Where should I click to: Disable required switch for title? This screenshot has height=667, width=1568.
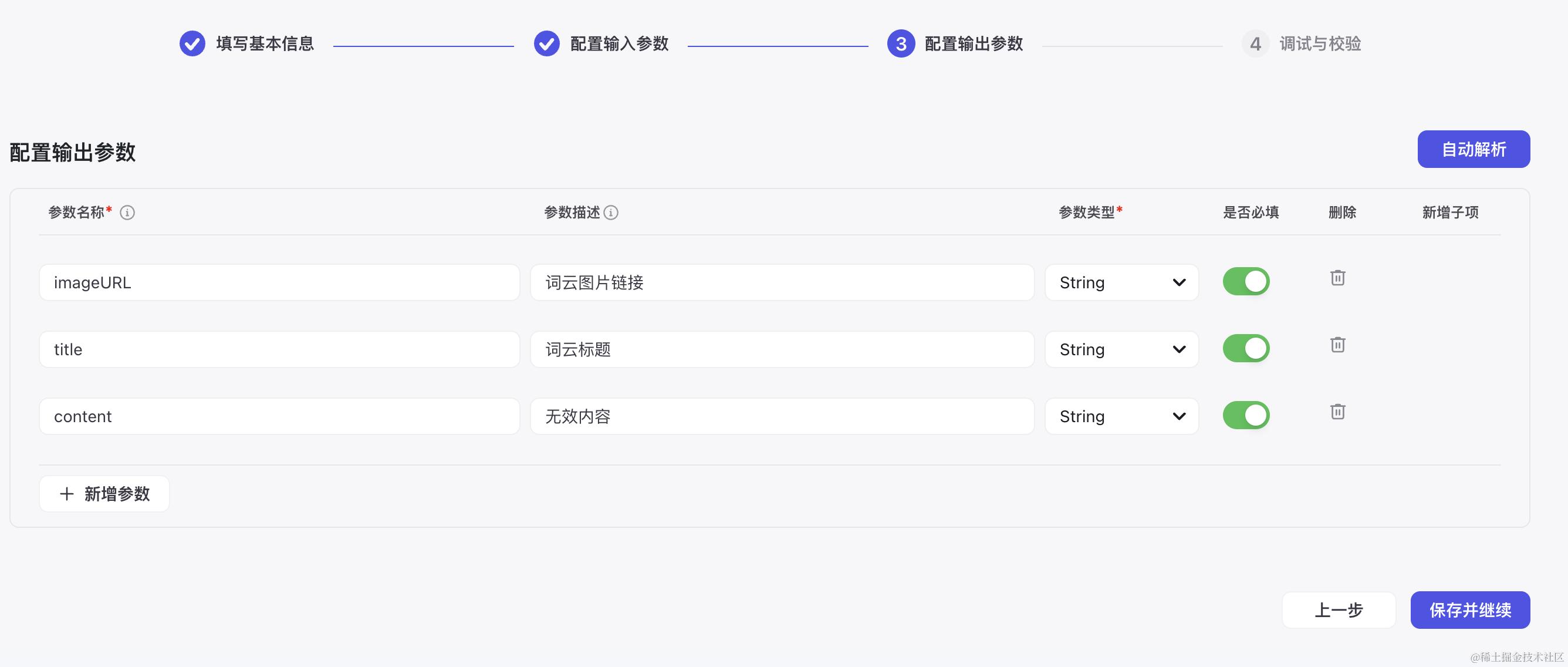click(x=1246, y=348)
